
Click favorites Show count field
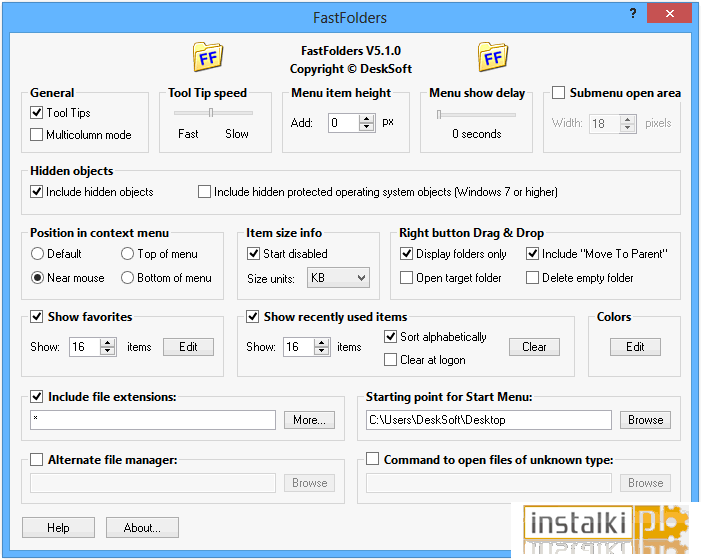(84, 347)
